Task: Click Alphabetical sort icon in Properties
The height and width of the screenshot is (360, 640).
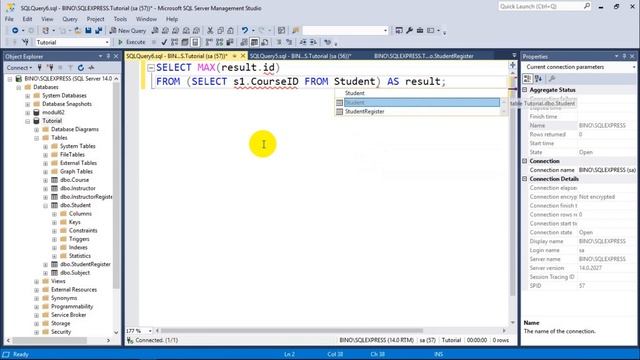Action: 538,78
